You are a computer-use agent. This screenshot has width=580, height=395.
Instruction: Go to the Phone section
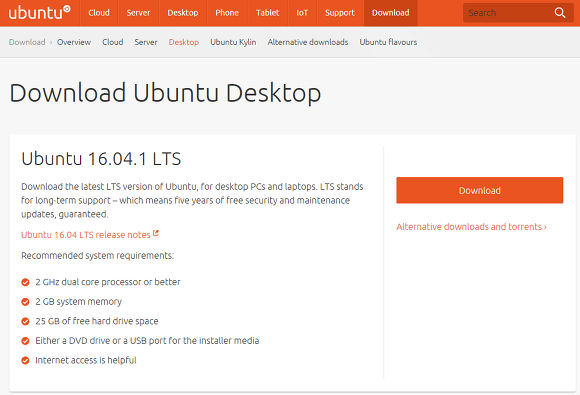click(x=227, y=13)
